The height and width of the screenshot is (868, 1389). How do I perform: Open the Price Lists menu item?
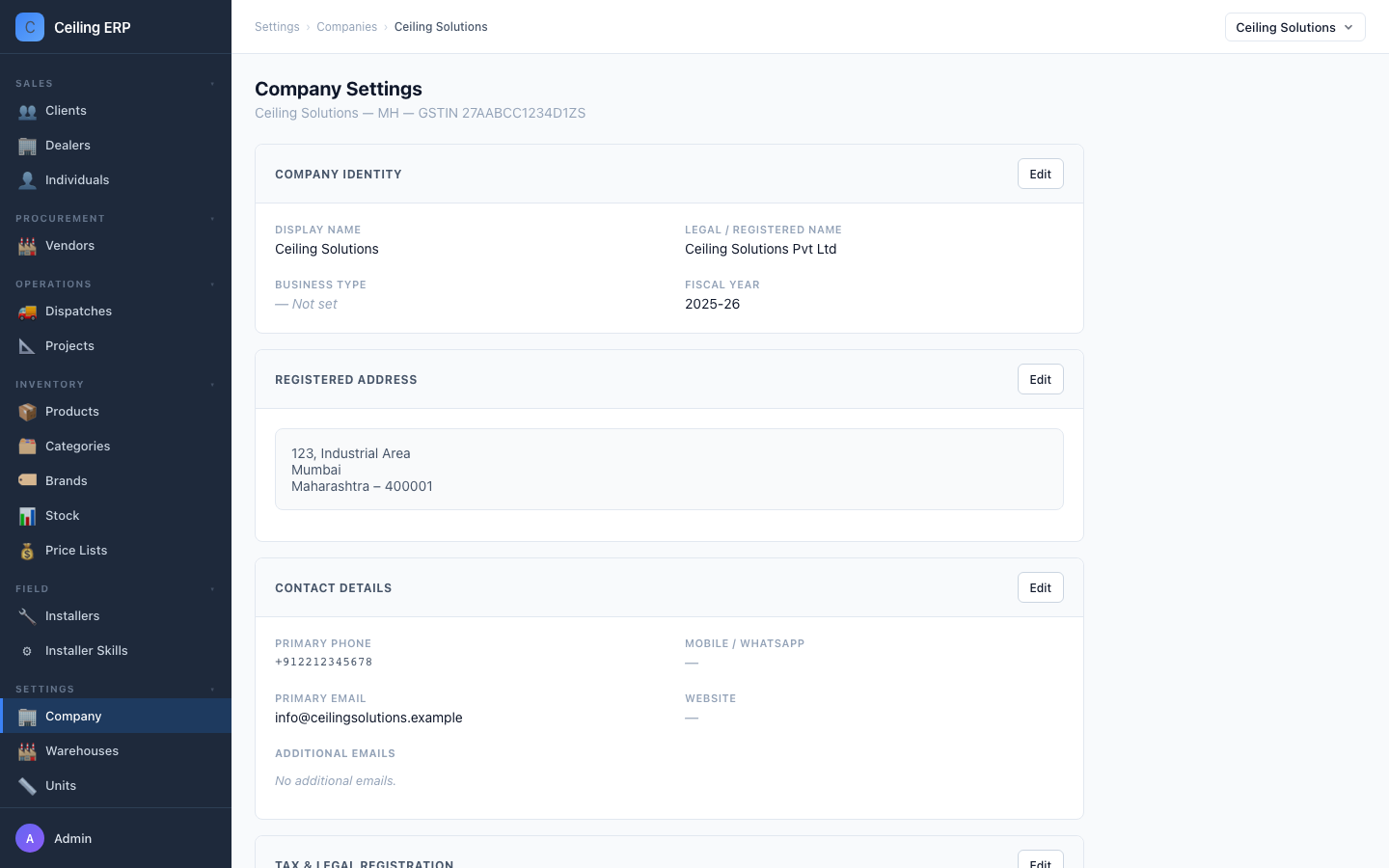[x=116, y=551]
